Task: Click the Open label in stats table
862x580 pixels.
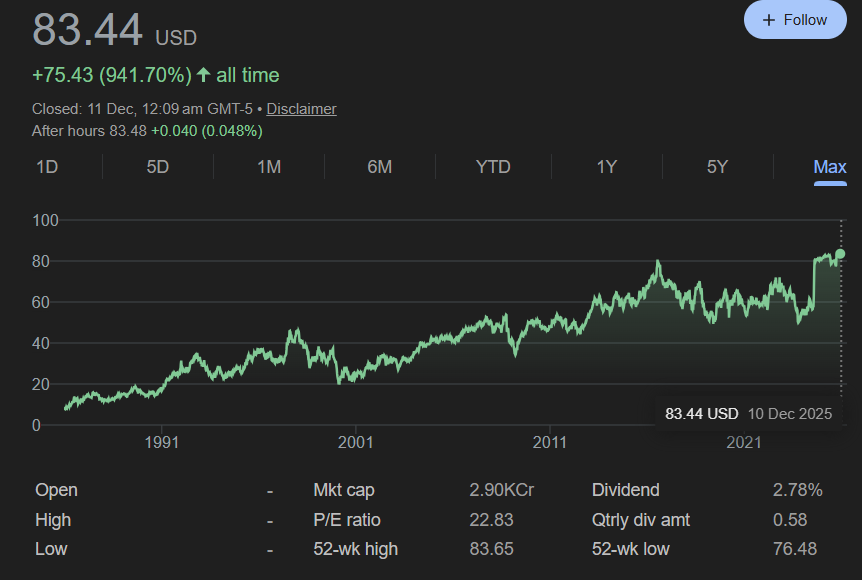Action: (56, 490)
